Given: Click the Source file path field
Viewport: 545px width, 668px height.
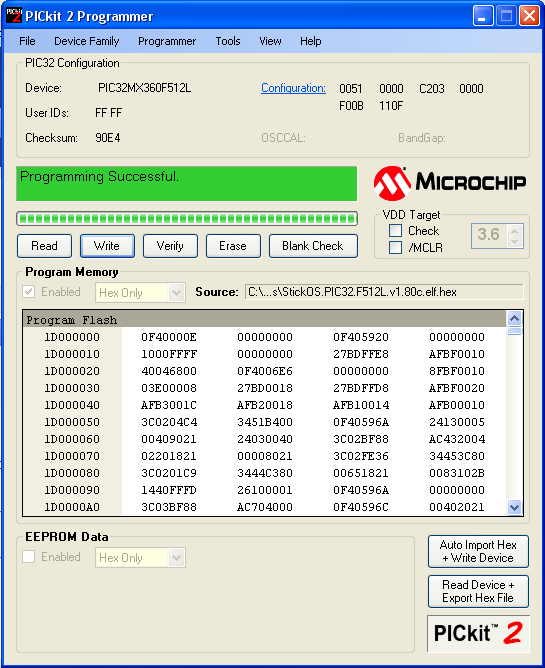Looking at the screenshot, I should pyautogui.click(x=384, y=292).
